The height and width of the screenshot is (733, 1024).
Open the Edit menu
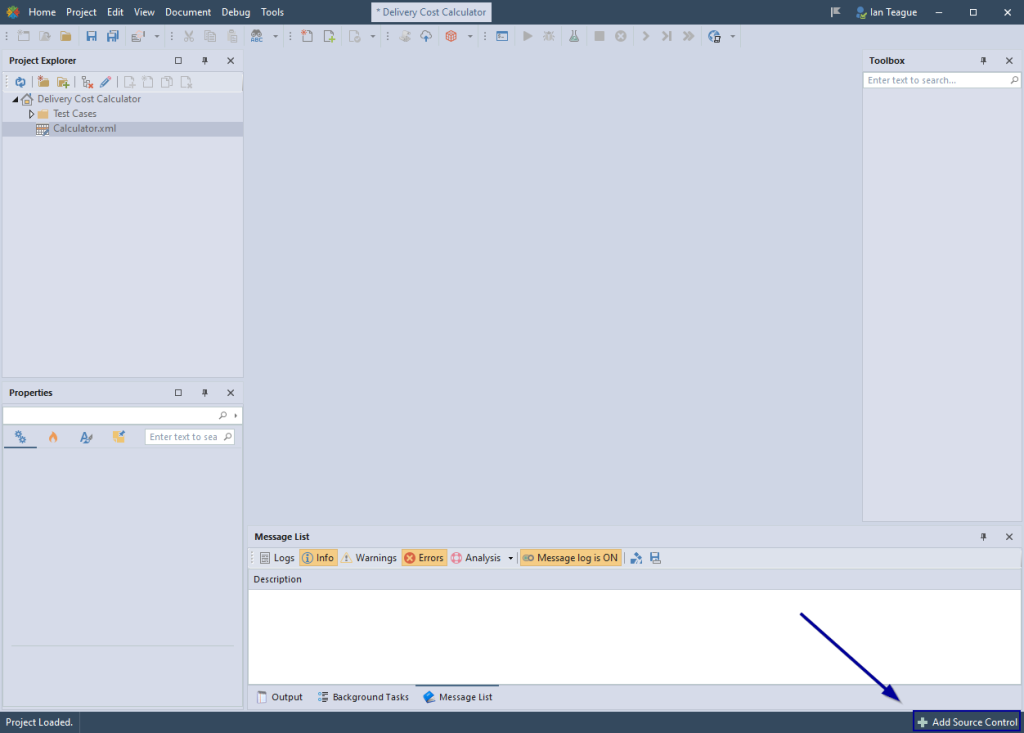tap(115, 12)
